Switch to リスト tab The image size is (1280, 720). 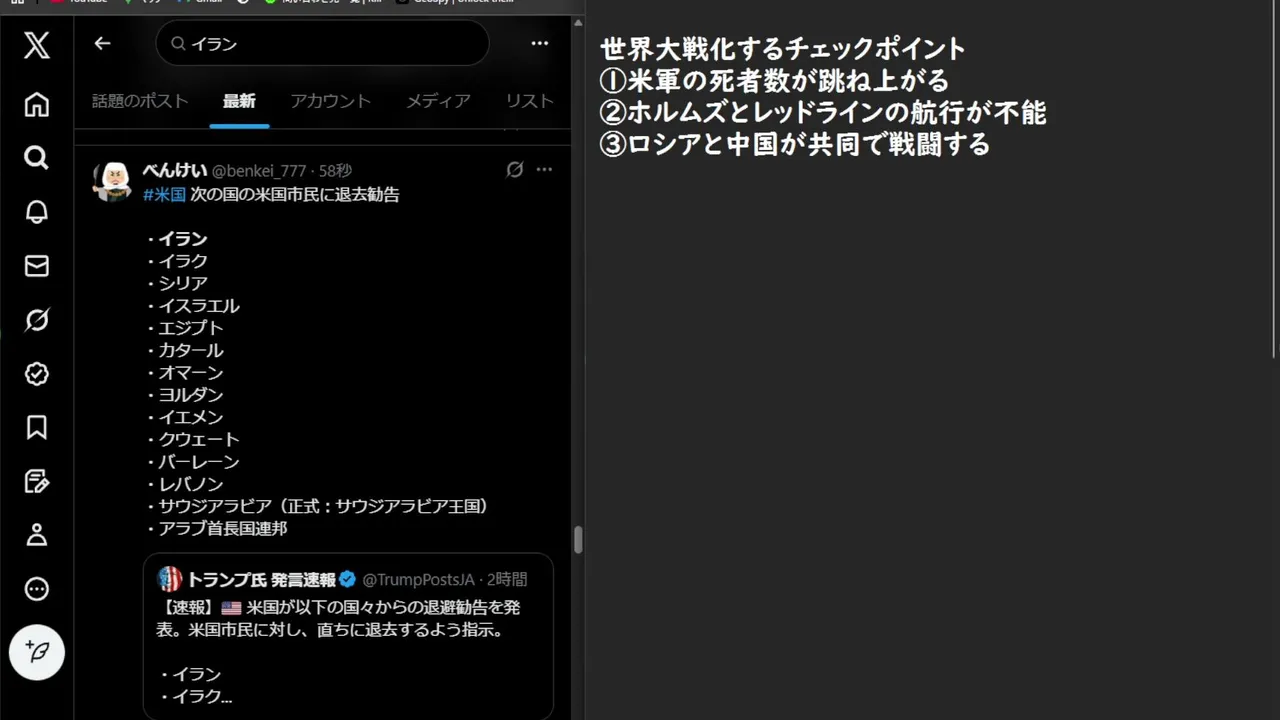click(529, 101)
